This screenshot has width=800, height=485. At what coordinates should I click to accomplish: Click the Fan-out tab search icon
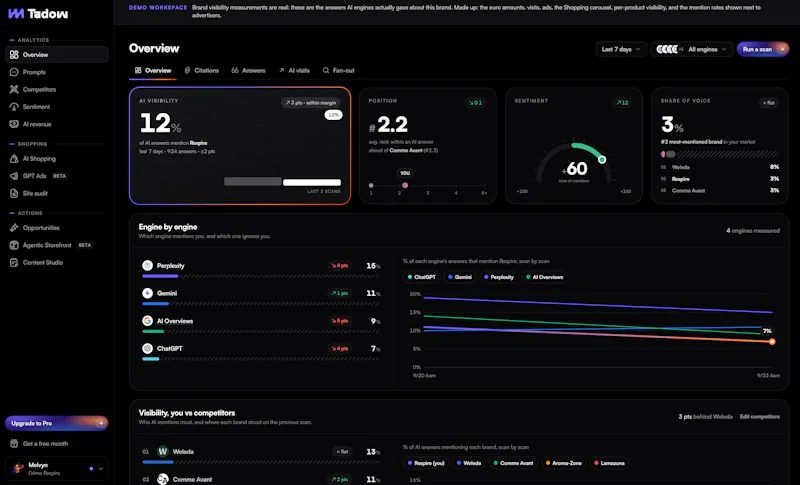326,70
